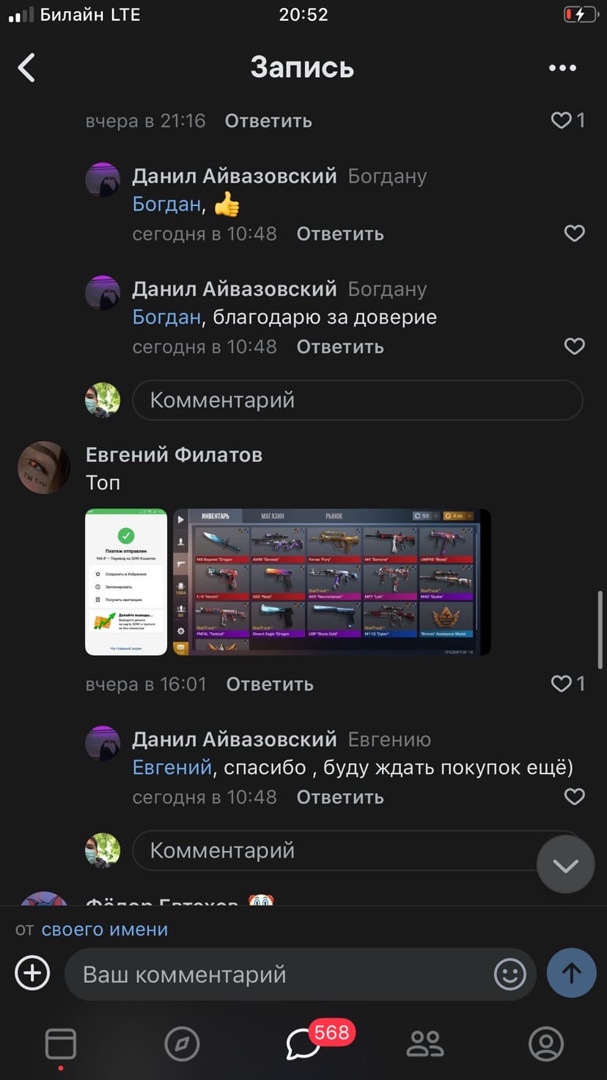This screenshot has height=1080, width=607.
Task: Change sender via "своего имени" selector
Action: pyautogui.click(x=105, y=929)
